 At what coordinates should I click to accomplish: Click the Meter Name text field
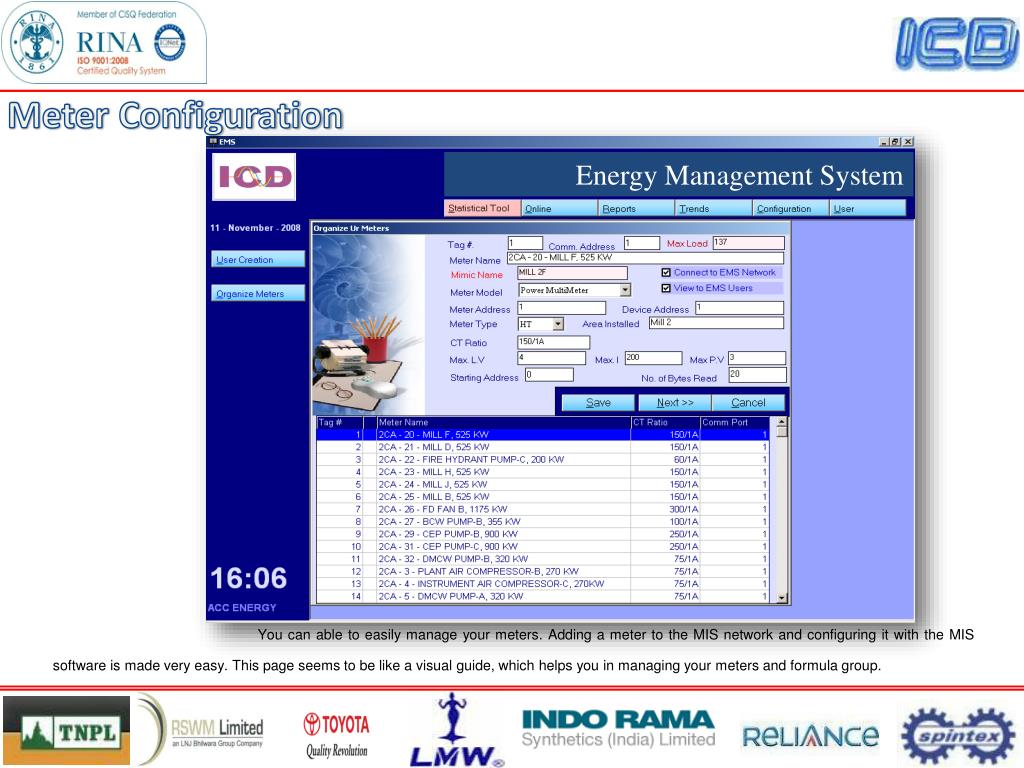click(x=645, y=258)
